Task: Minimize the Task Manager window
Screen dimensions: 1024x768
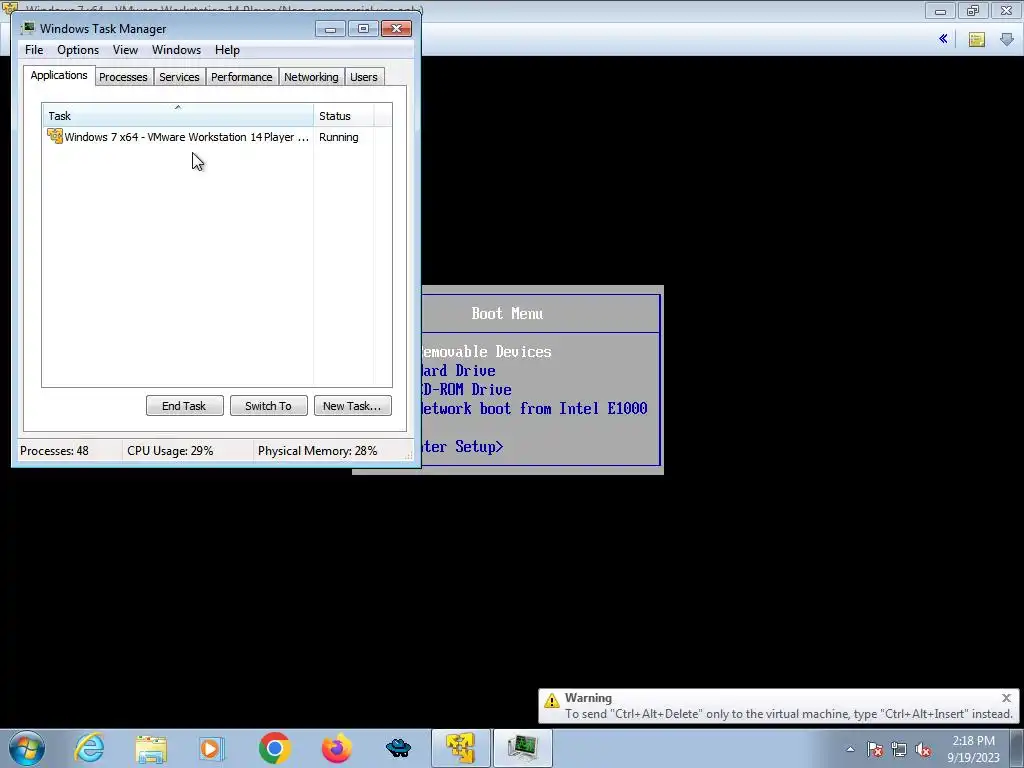Action: [x=330, y=29]
